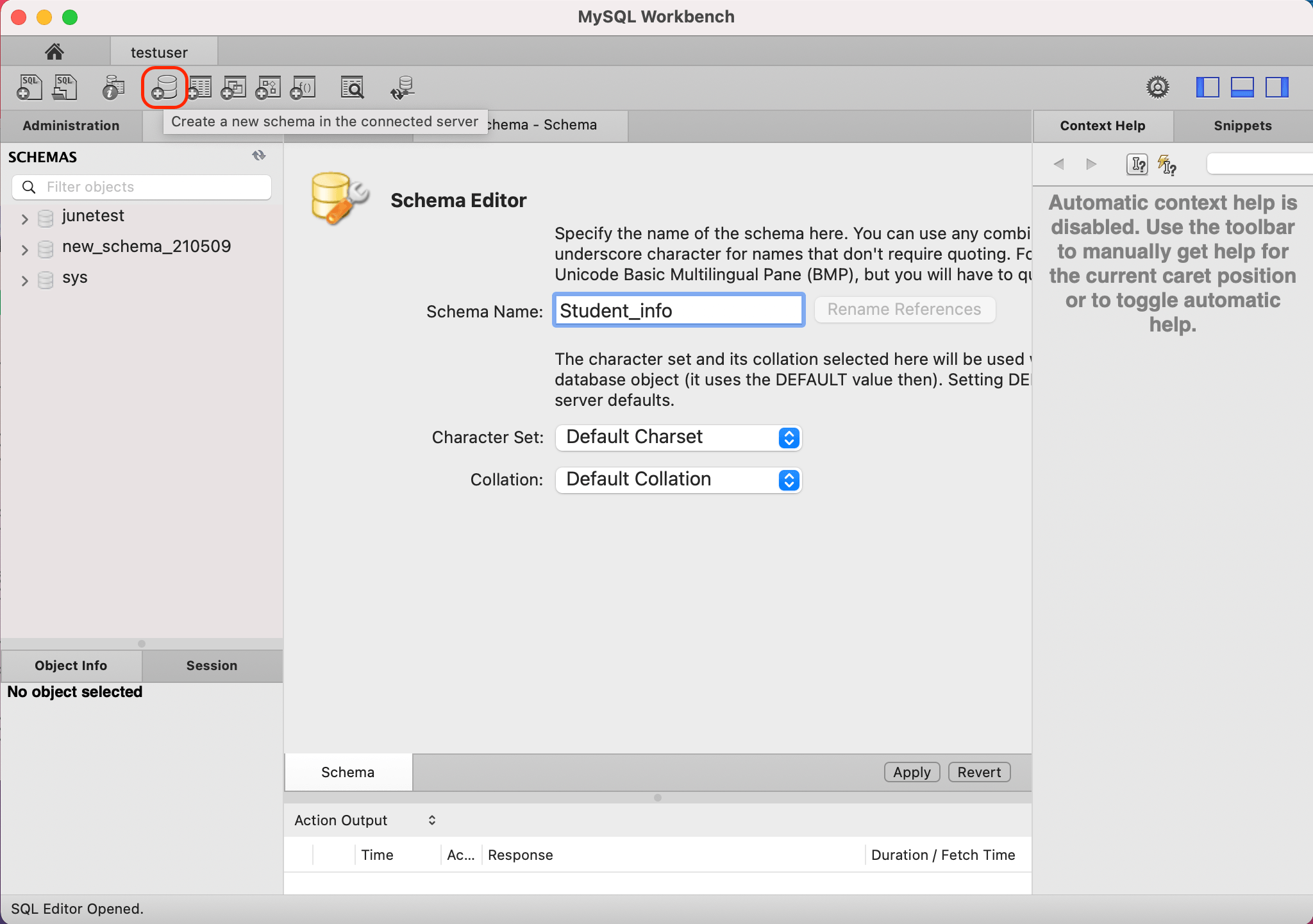
Task: Toggle the right sidebar panel visibility
Action: [x=1276, y=87]
